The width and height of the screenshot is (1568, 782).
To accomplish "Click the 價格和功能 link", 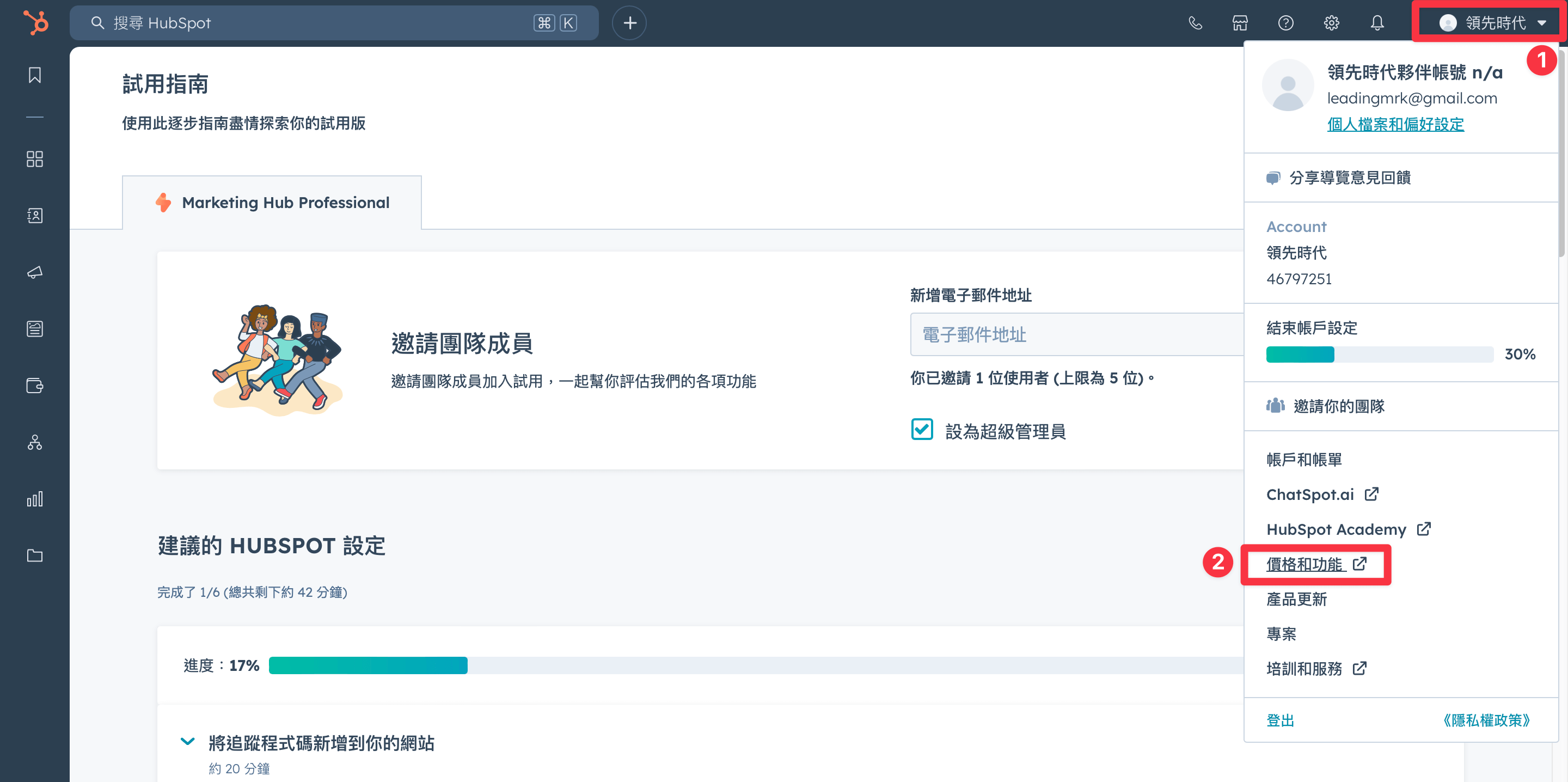I will click(1316, 564).
